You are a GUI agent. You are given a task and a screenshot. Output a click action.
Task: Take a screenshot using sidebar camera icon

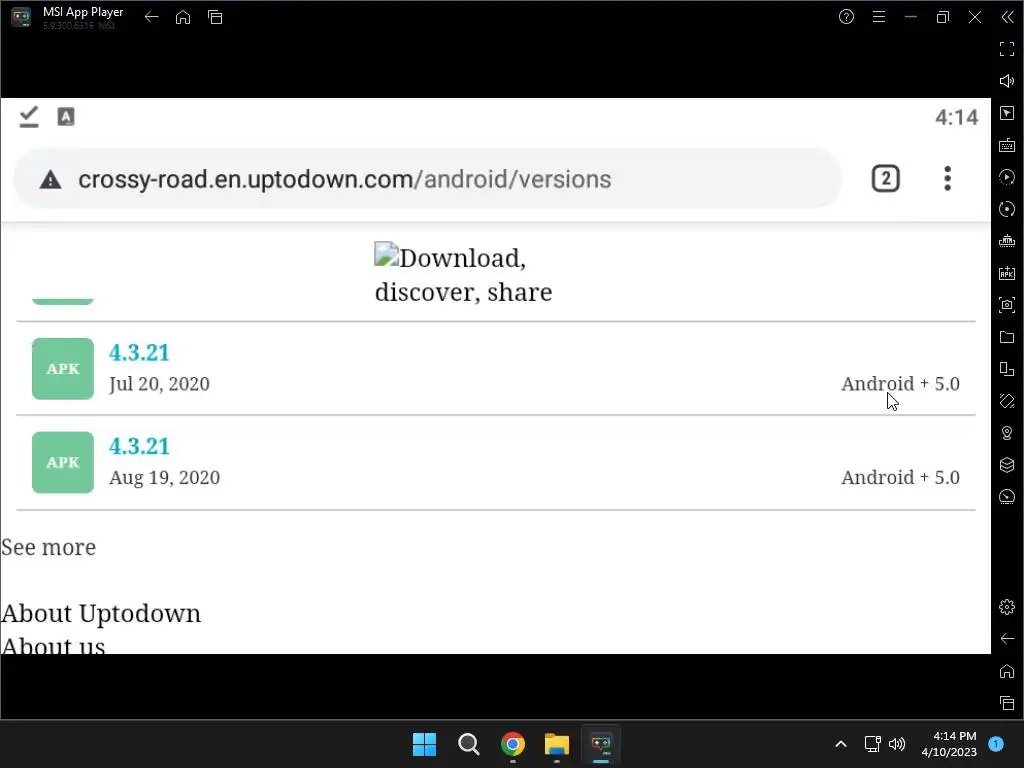1007,305
